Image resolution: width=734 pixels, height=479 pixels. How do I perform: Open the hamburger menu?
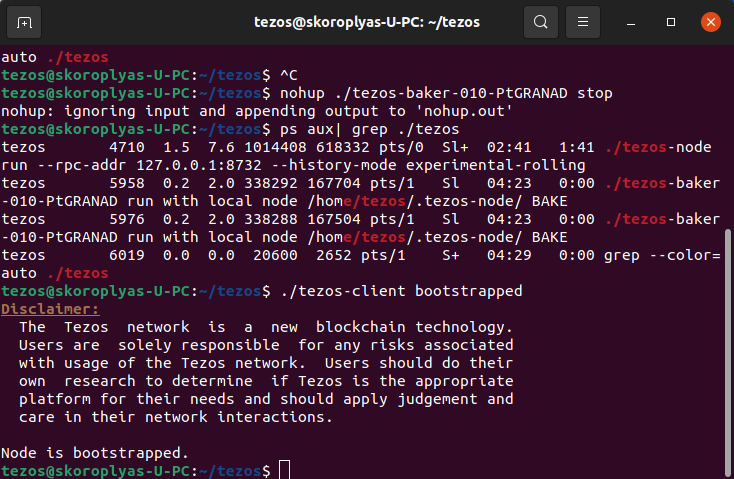pos(583,22)
